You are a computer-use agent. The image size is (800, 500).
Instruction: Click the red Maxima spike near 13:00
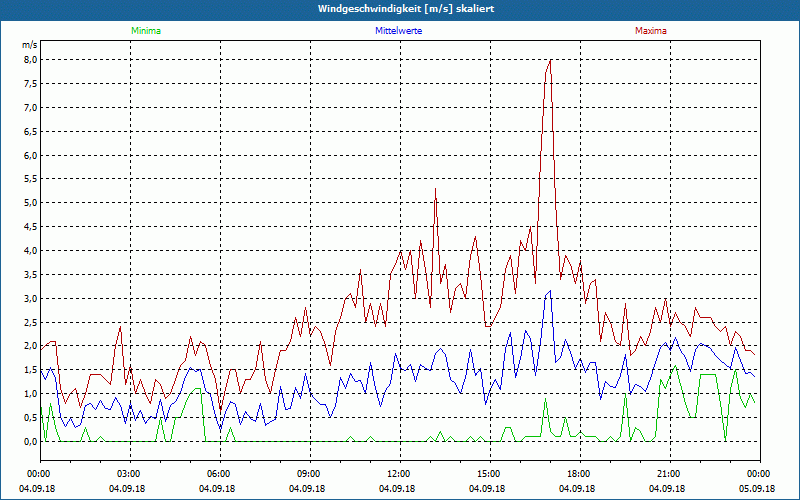(x=435, y=189)
